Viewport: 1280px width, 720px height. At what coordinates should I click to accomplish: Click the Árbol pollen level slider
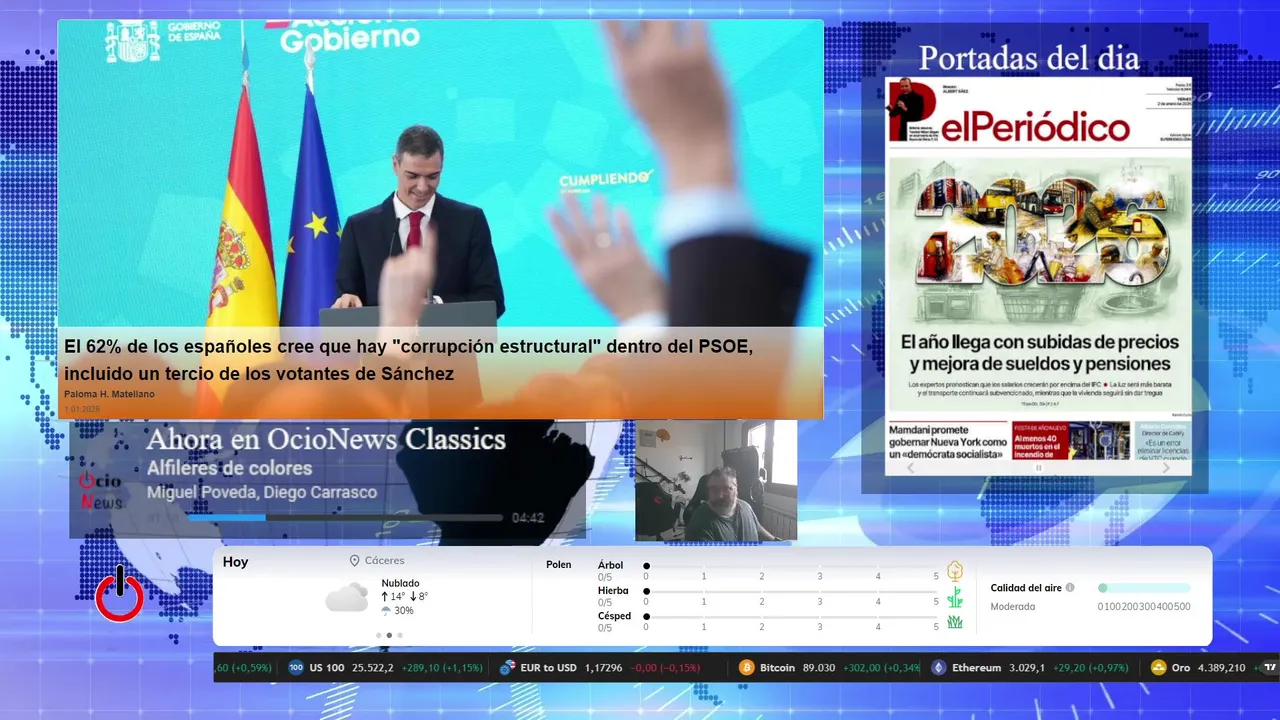791,566
